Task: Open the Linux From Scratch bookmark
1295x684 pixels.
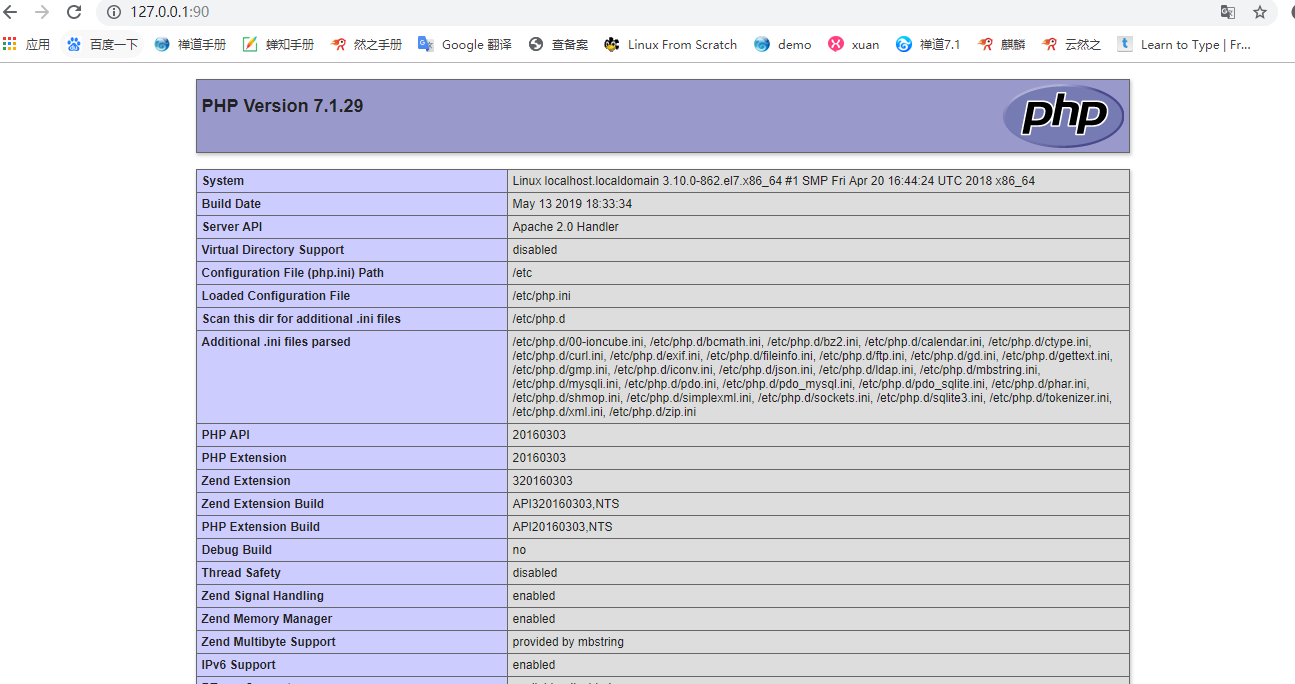Action: [x=671, y=44]
